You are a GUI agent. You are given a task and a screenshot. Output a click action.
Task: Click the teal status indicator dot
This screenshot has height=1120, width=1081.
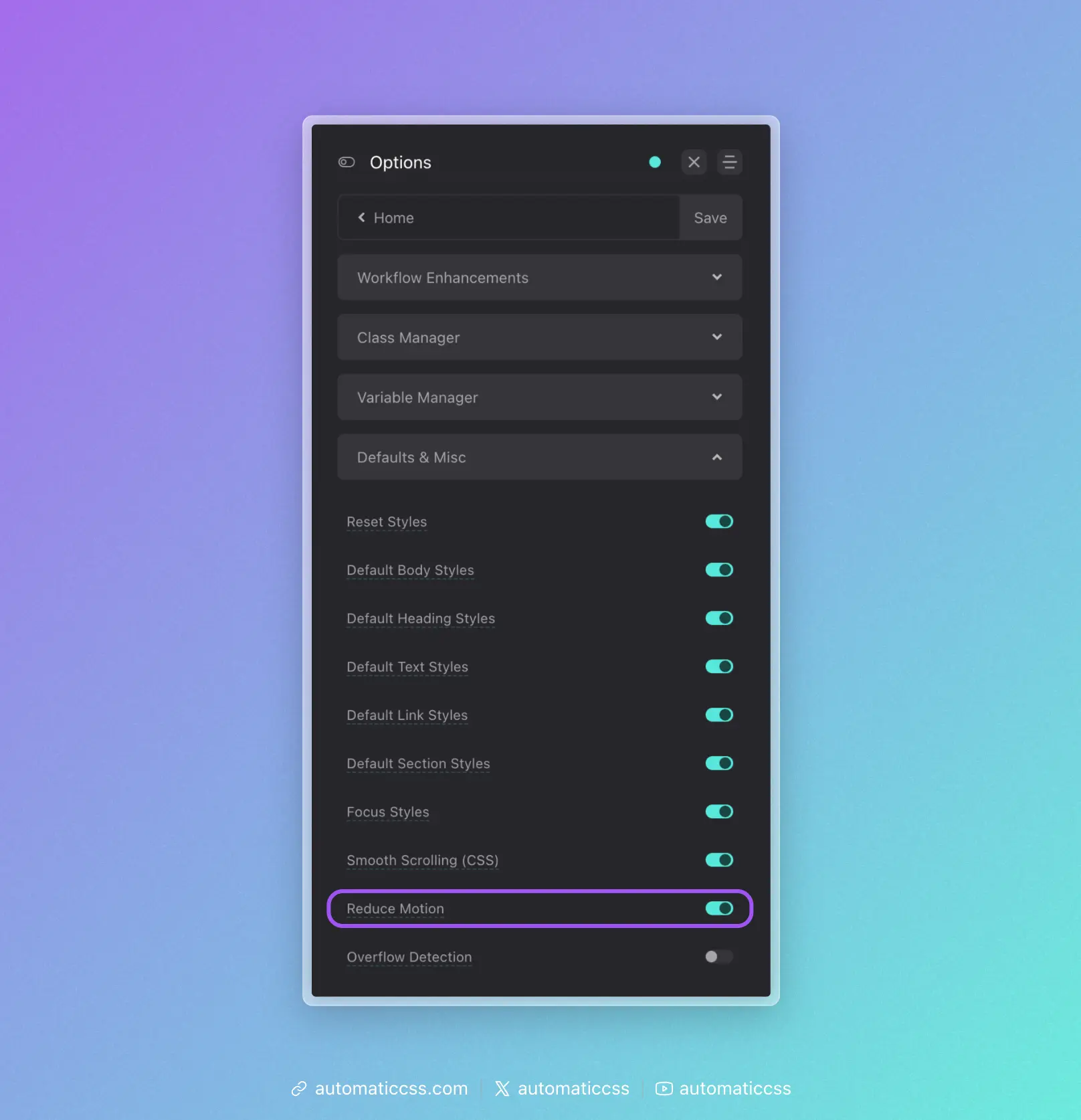(x=655, y=162)
